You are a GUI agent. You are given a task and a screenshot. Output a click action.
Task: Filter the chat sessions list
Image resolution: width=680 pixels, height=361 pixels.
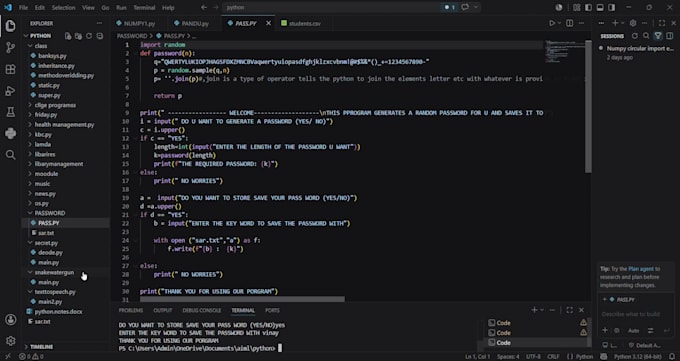point(658,36)
